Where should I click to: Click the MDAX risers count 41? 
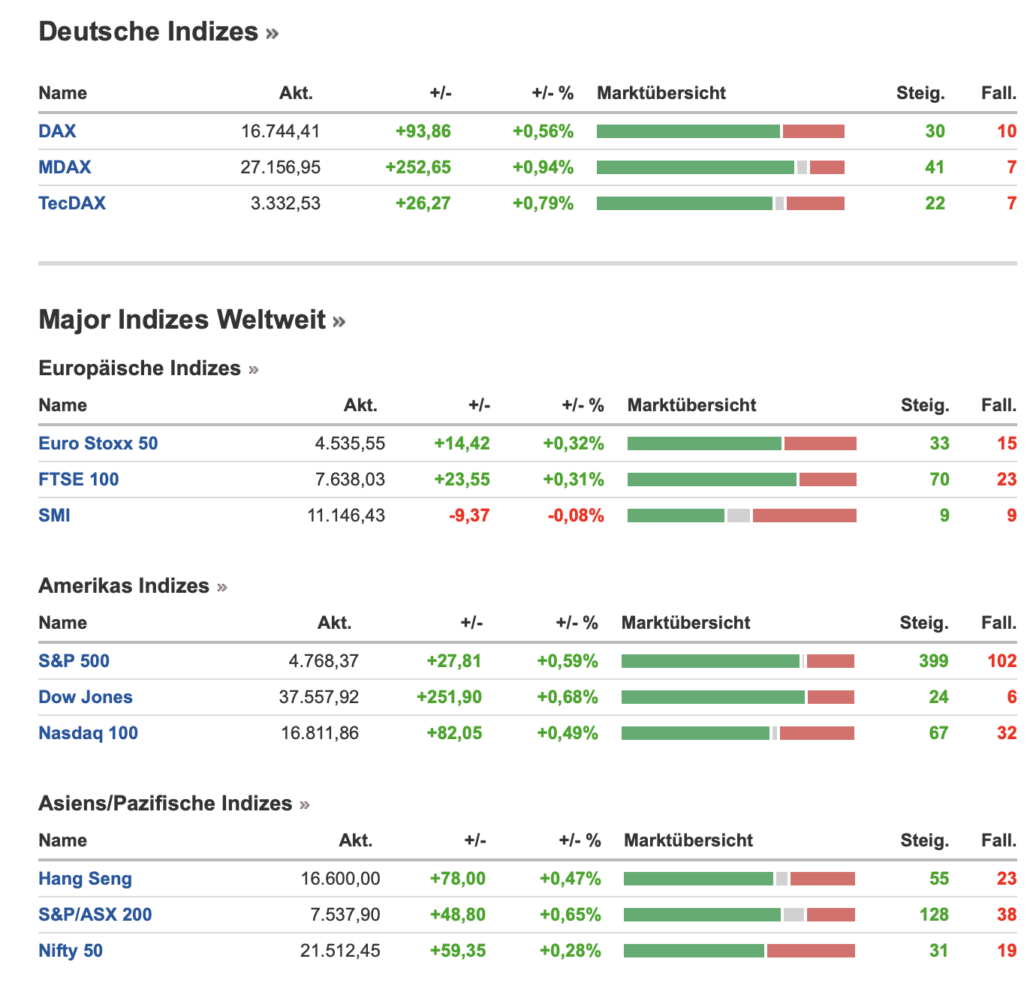935,167
